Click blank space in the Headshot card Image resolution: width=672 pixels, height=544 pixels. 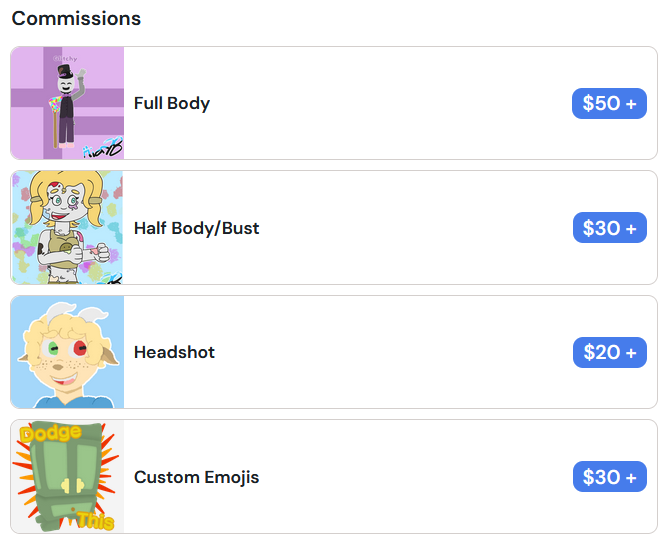[x=390, y=352]
